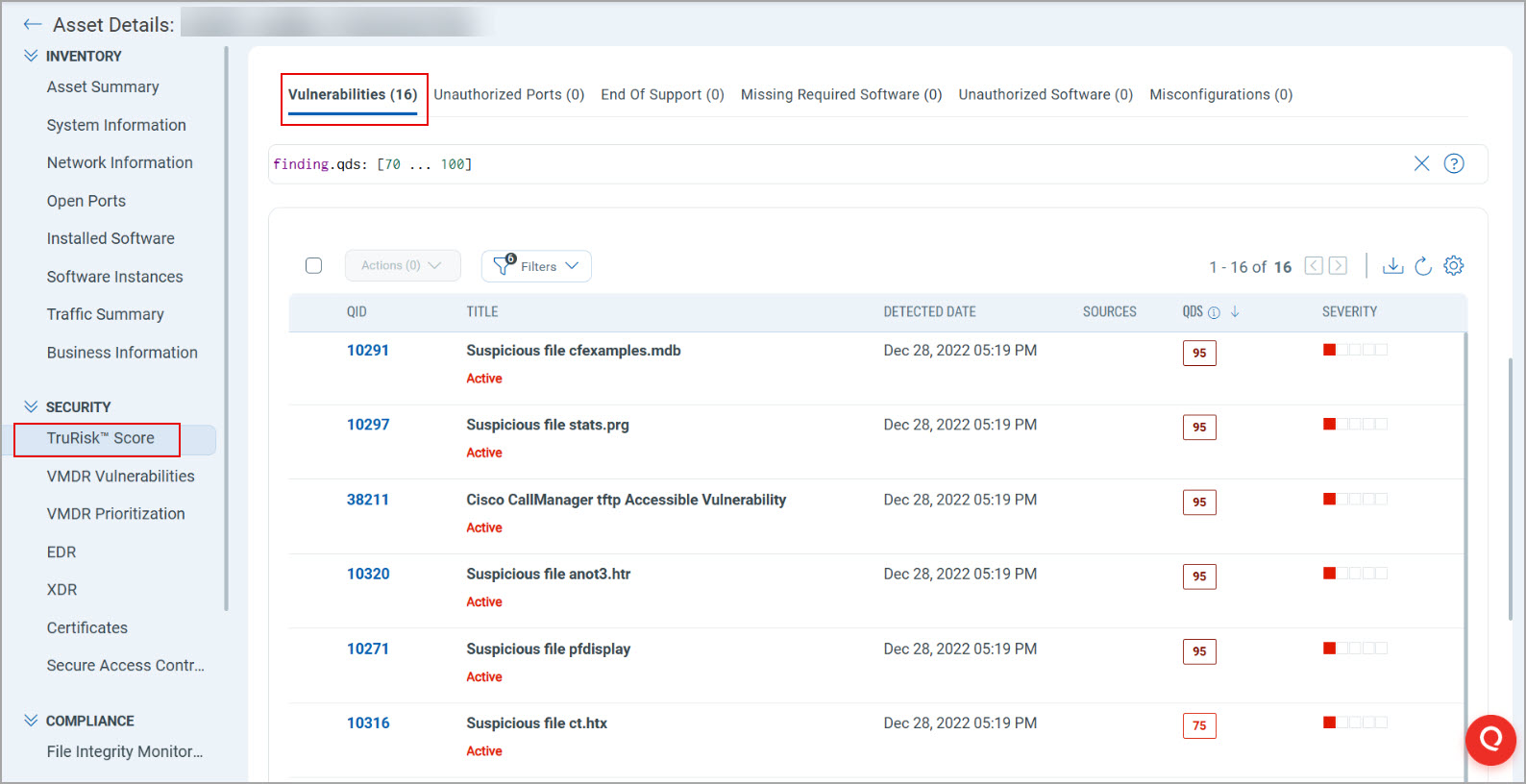The width and height of the screenshot is (1526, 784).
Task: Open the search help question mark icon
Action: tap(1454, 163)
